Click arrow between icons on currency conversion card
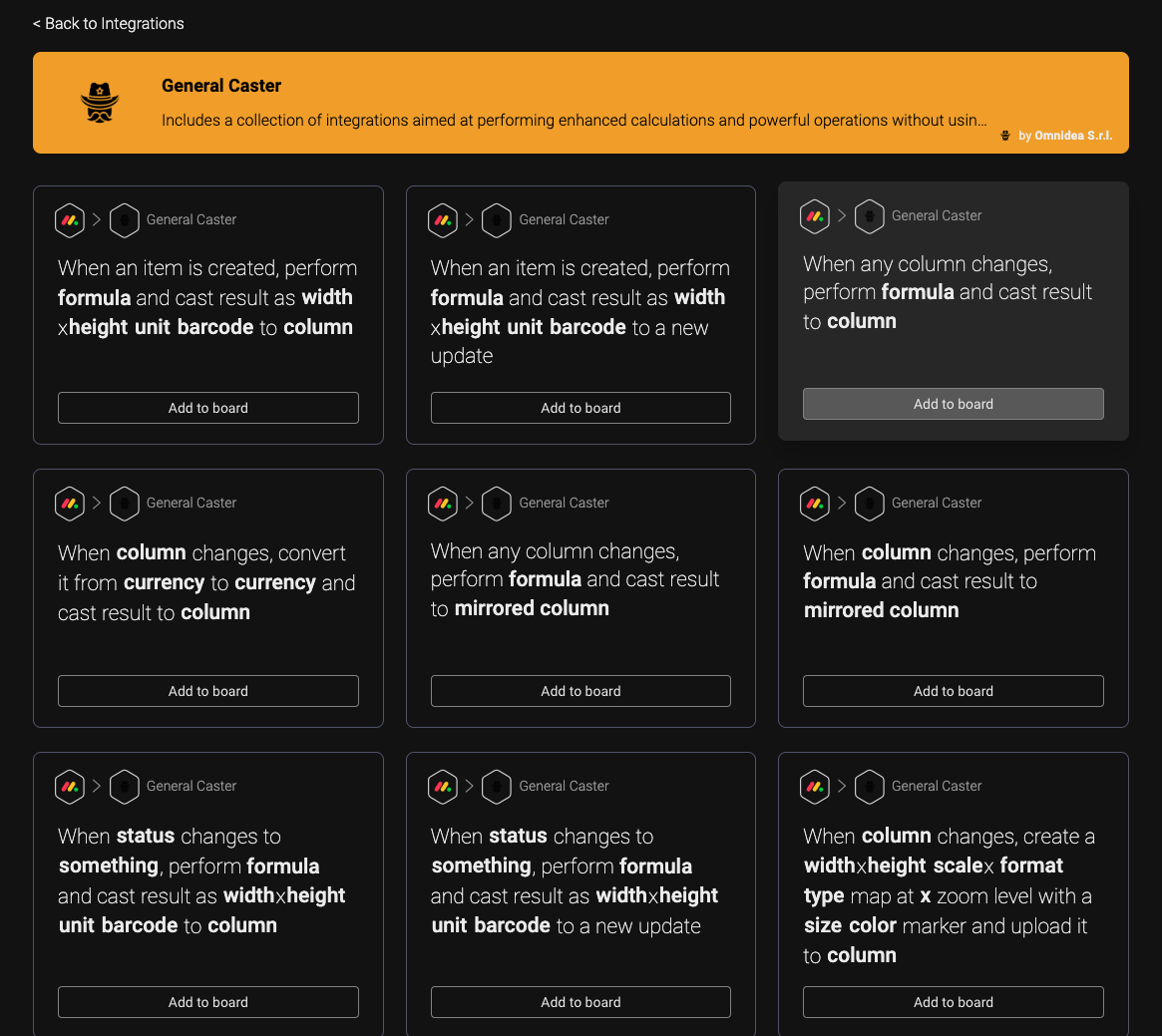Image resolution: width=1162 pixels, height=1036 pixels. click(x=97, y=504)
